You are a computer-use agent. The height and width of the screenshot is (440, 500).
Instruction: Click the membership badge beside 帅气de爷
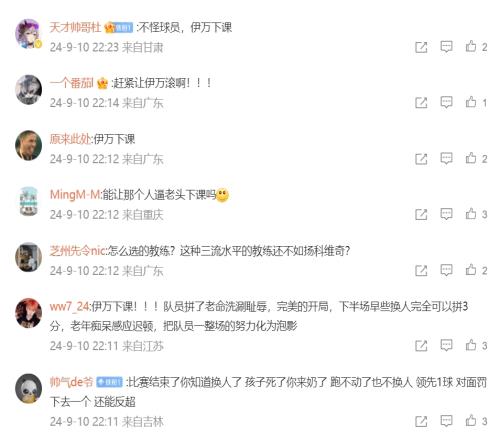tap(109, 382)
